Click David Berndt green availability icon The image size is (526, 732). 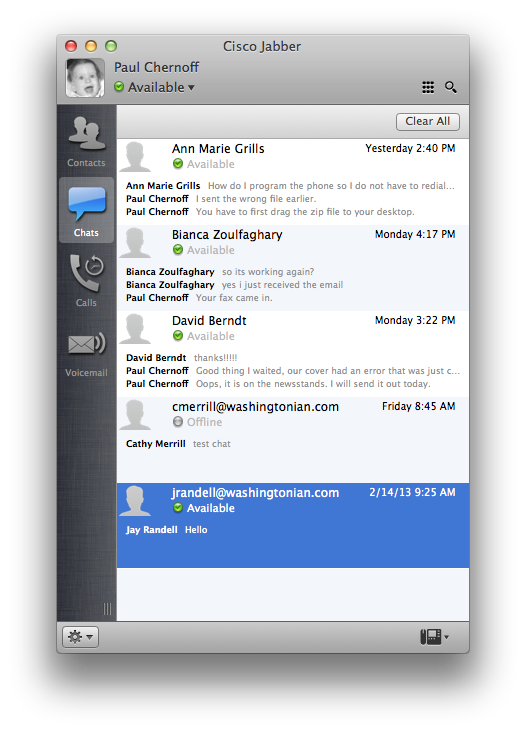pyautogui.click(x=178, y=336)
